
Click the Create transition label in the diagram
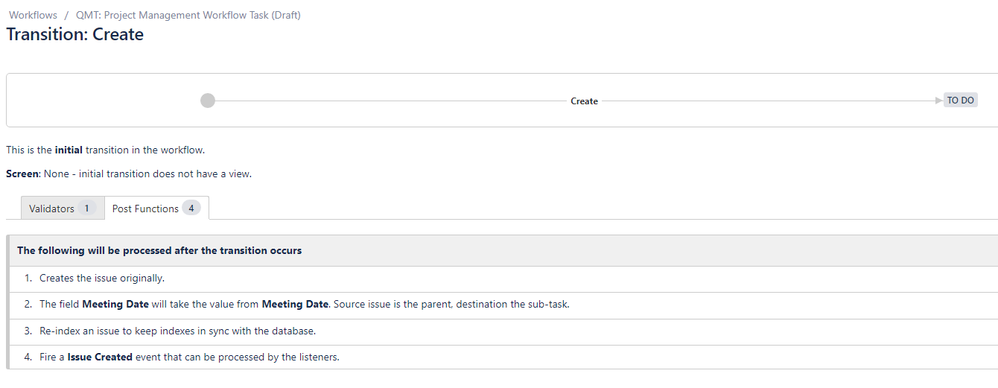point(584,101)
